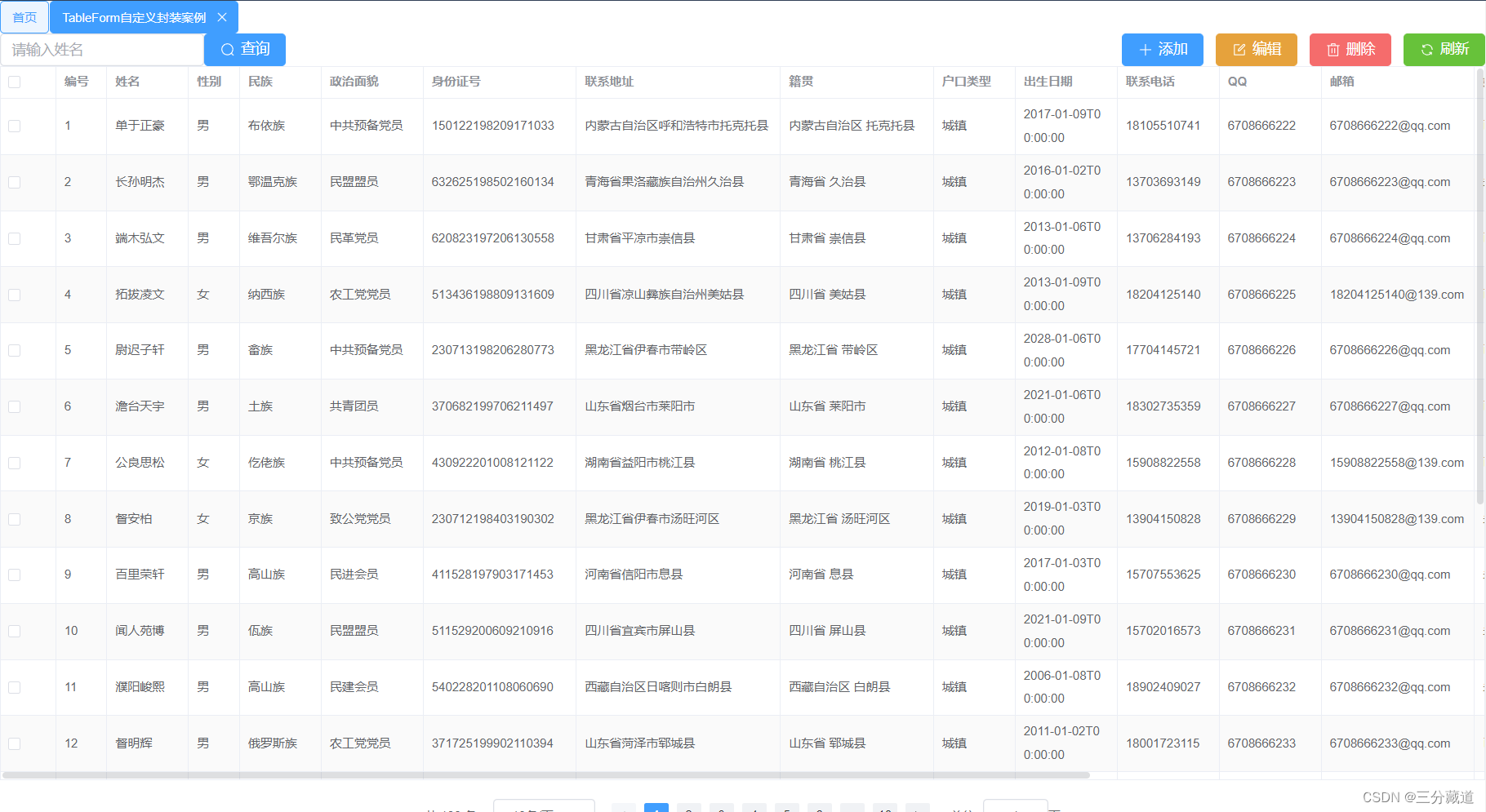1486x812 pixels.
Task: Click QQ number 6708666230
Action: point(1261,575)
